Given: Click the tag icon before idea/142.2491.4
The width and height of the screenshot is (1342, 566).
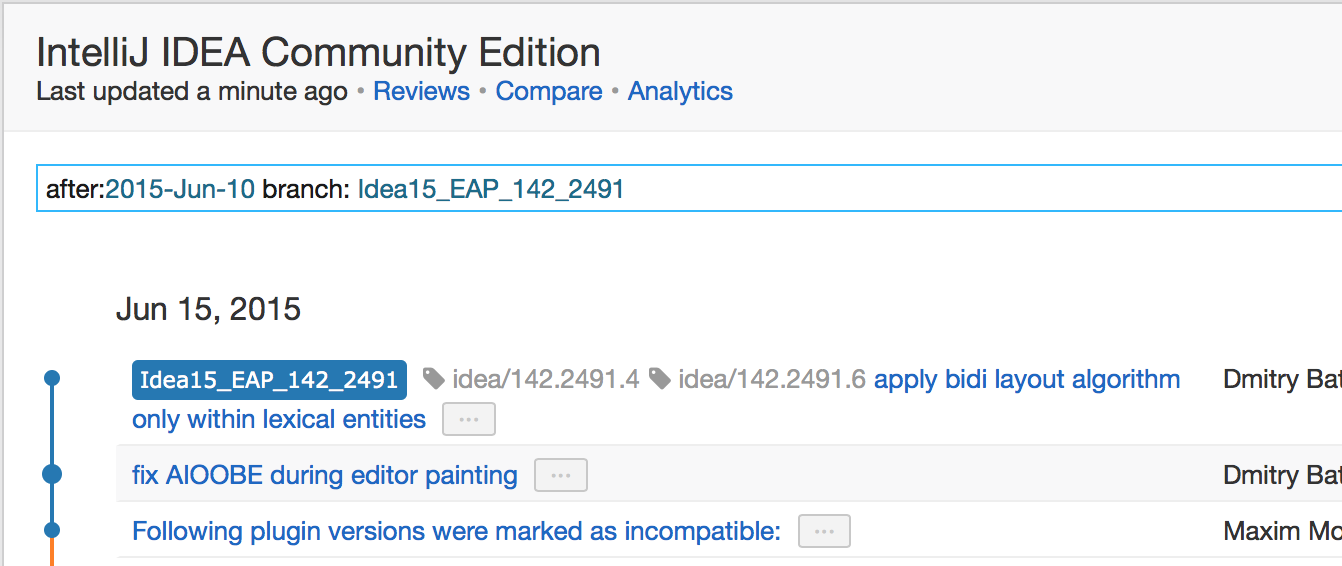Looking at the screenshot, I should click(x=433, y=379).
